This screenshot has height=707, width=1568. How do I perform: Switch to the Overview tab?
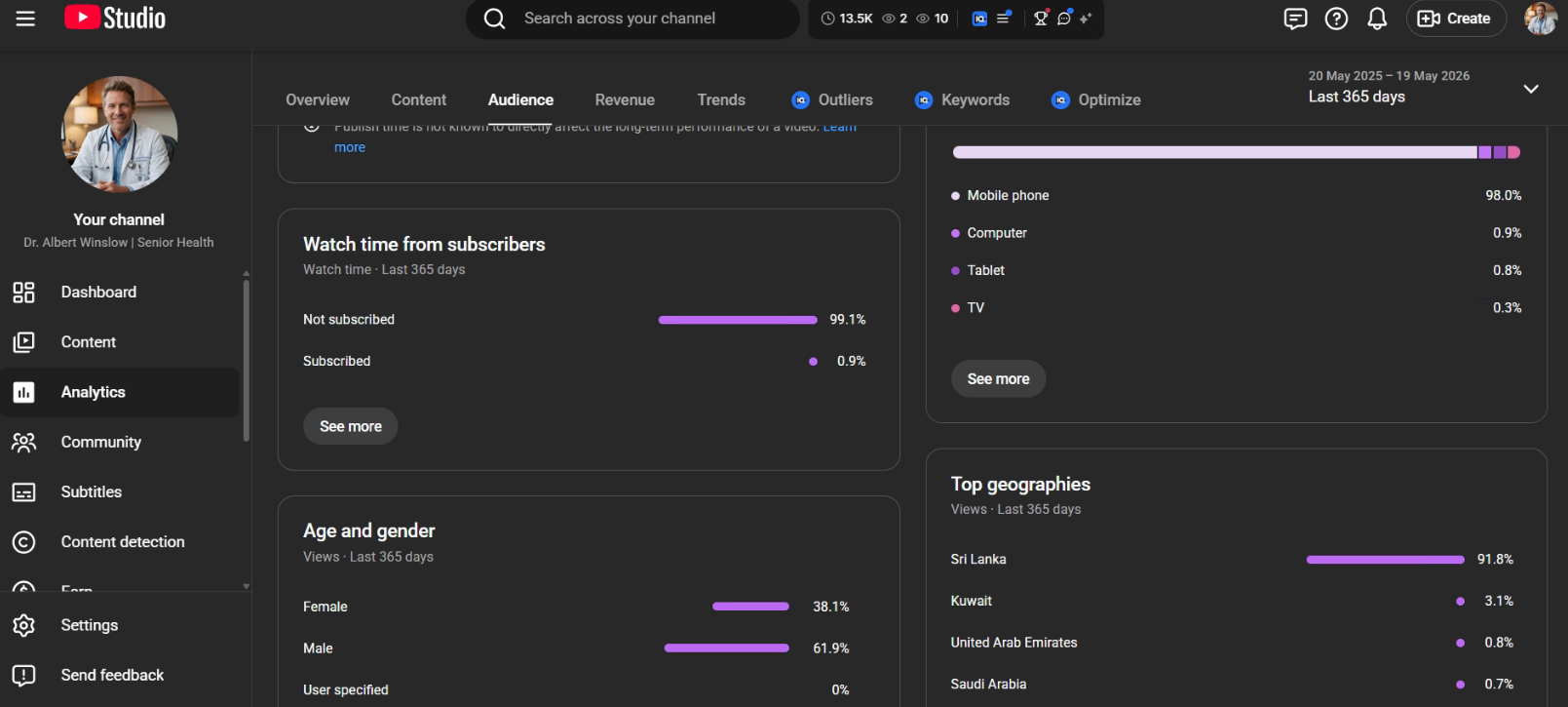318,99
